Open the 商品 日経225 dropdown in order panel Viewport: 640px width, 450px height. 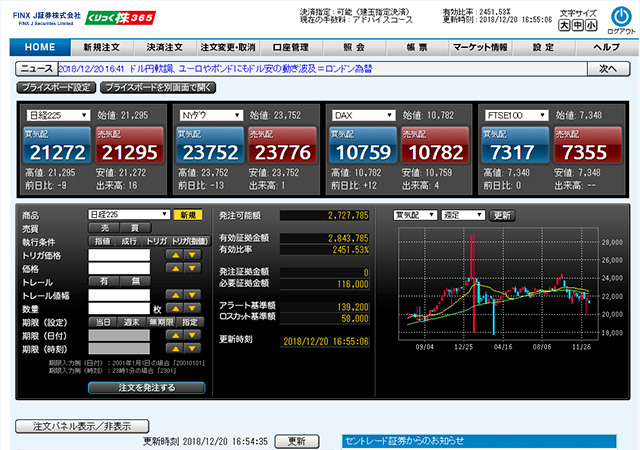pyautogui.click(x=130, y=214)
